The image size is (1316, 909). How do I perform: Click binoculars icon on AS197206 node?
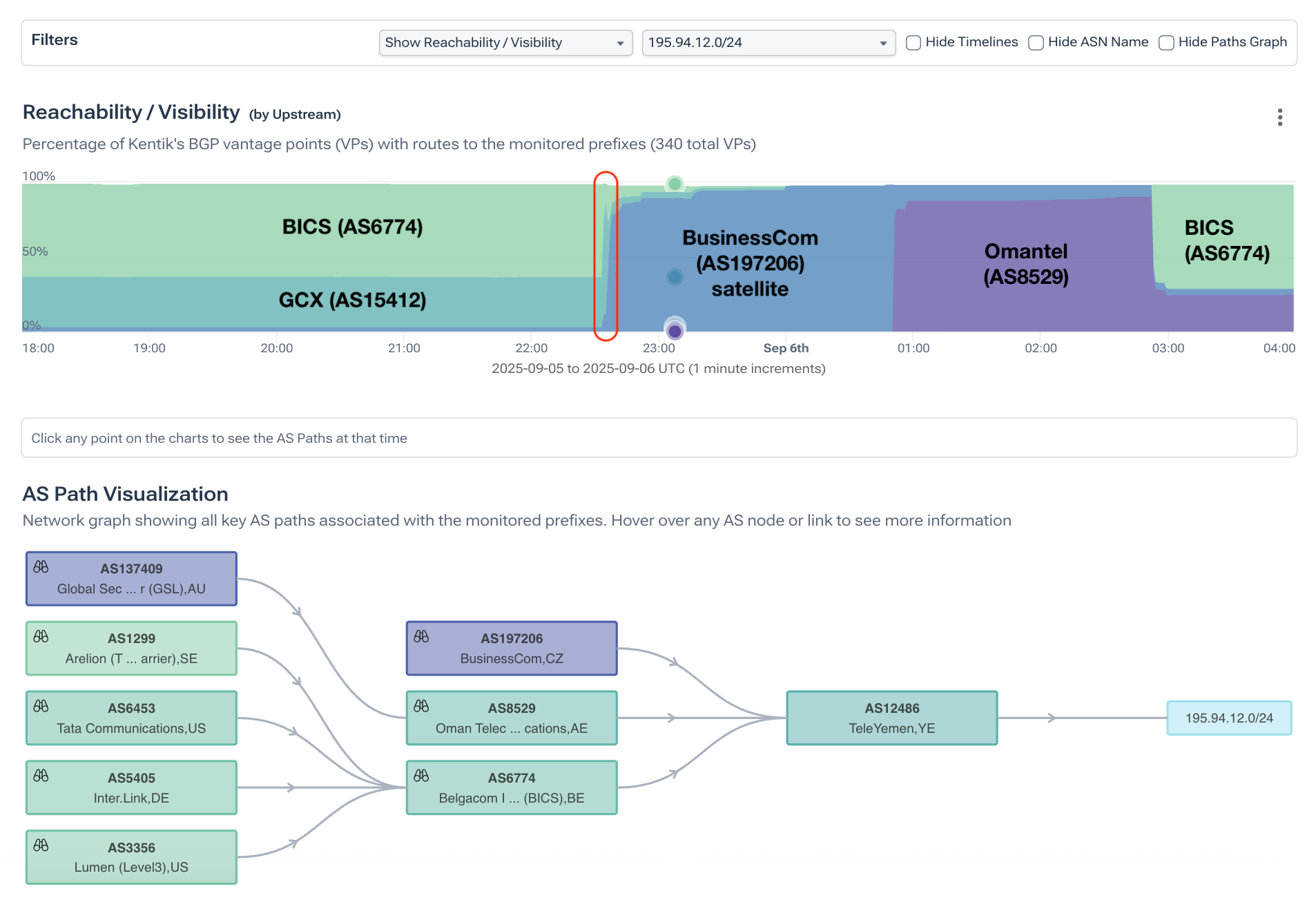(421, 637)
